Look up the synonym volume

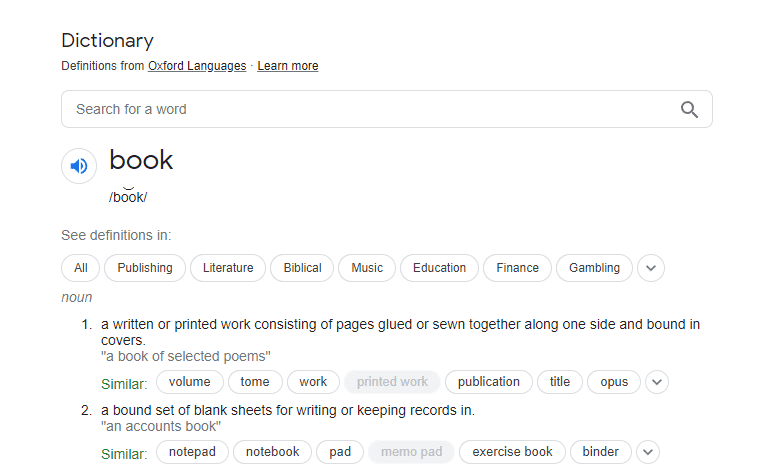pos(189,382)
